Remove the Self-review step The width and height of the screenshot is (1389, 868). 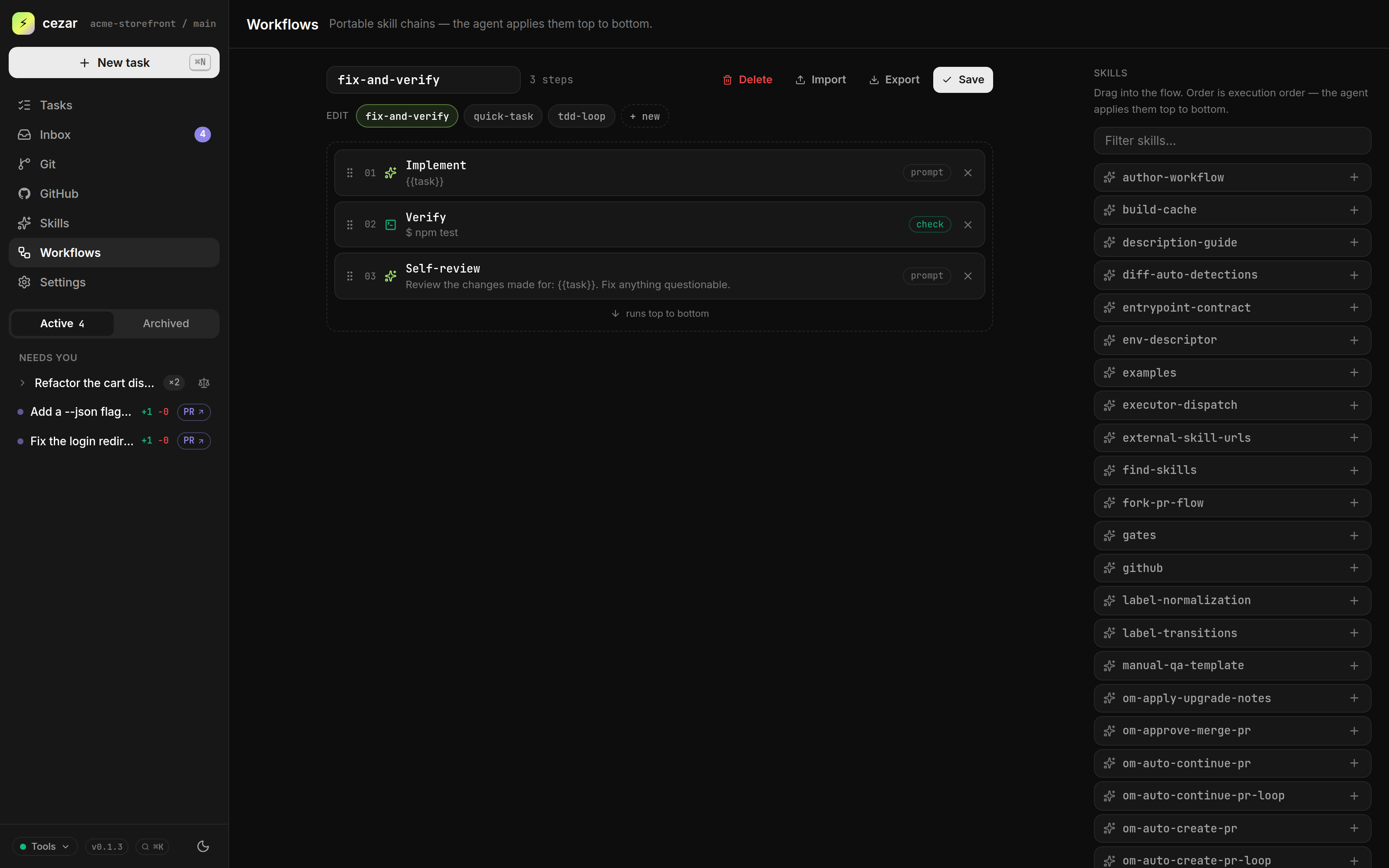(968, 276)
